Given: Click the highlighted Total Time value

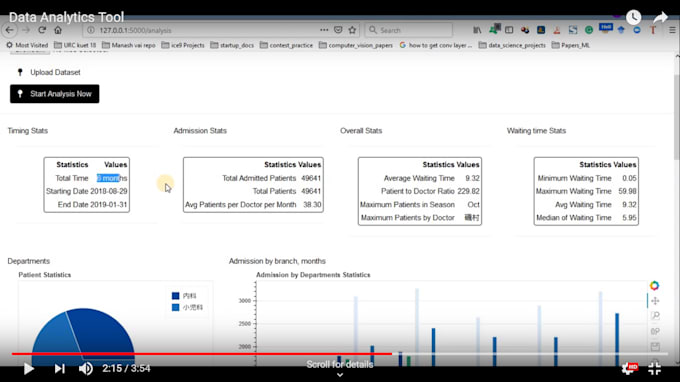Looking at the screenshot, I should tap(112, 178).
